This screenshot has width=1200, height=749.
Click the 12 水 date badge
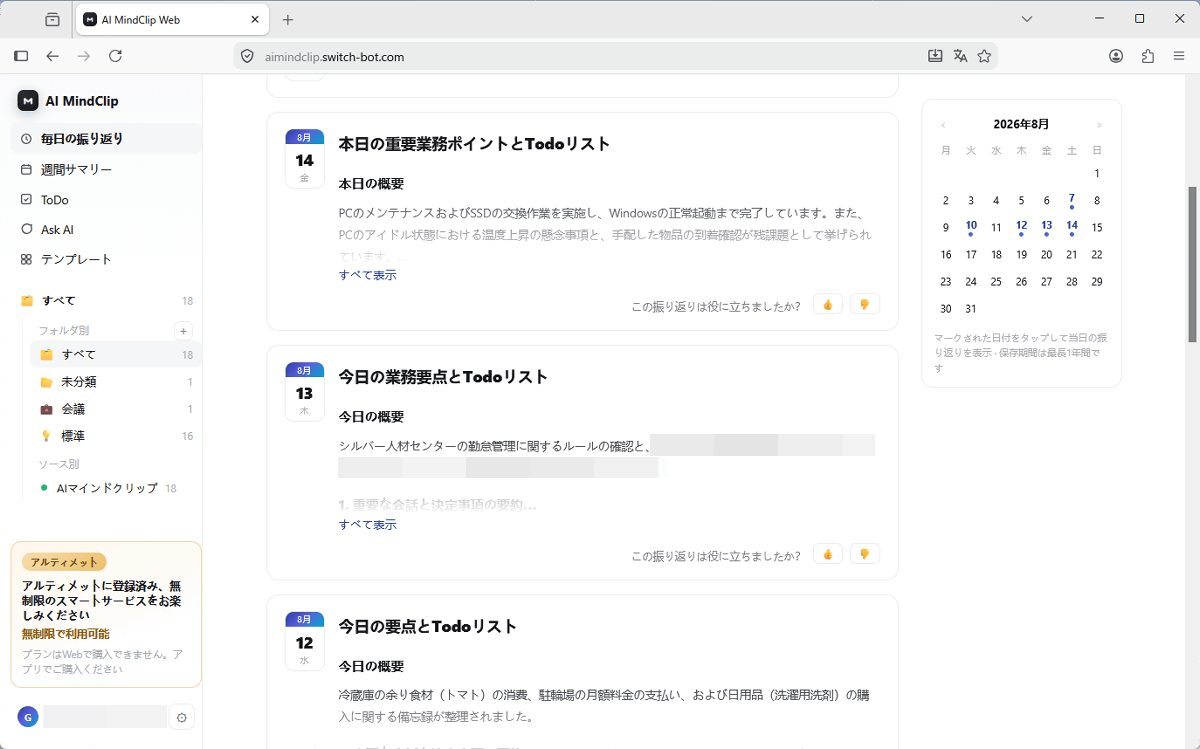304,640
